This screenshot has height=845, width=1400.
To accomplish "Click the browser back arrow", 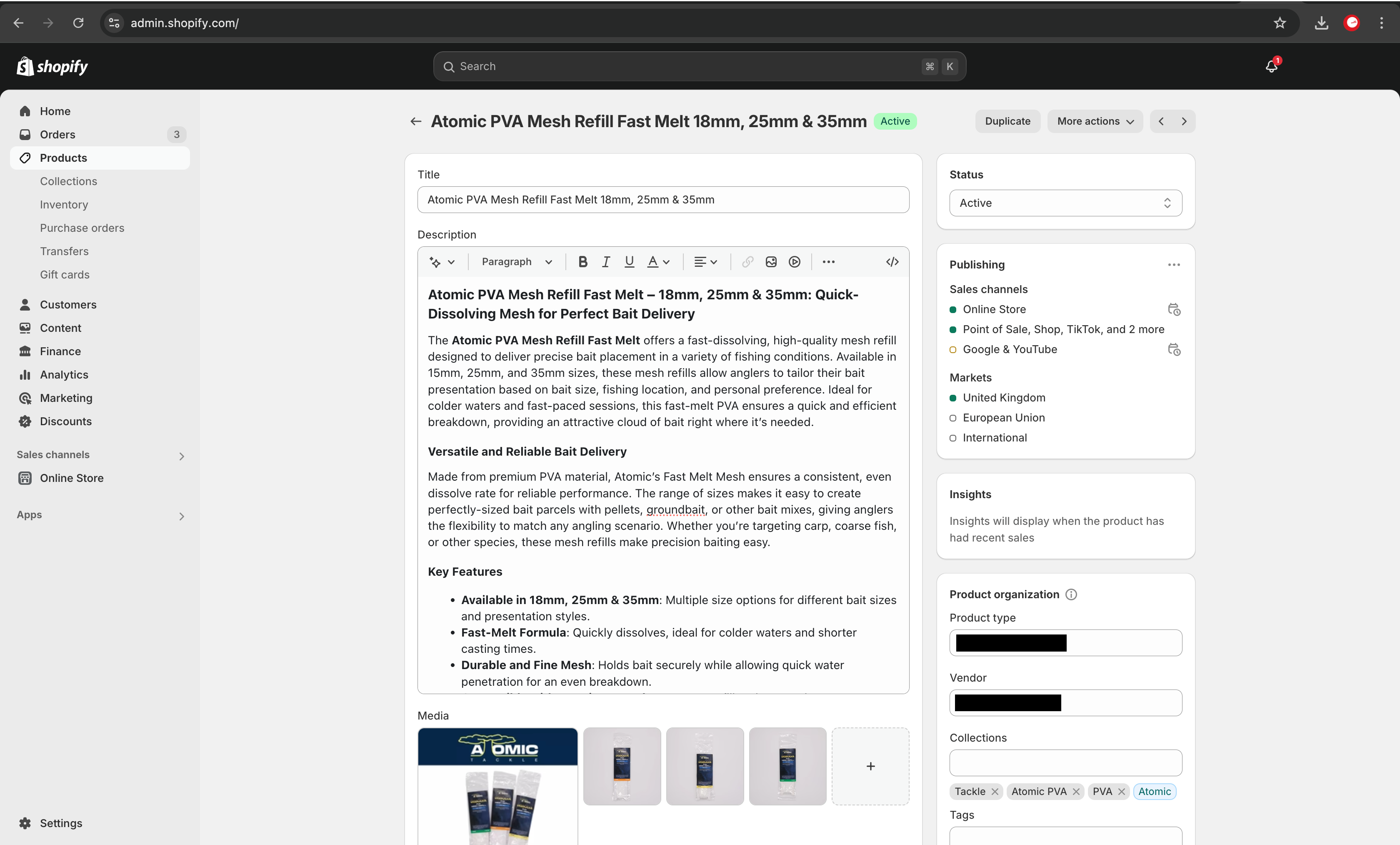I will coord(19,23).
